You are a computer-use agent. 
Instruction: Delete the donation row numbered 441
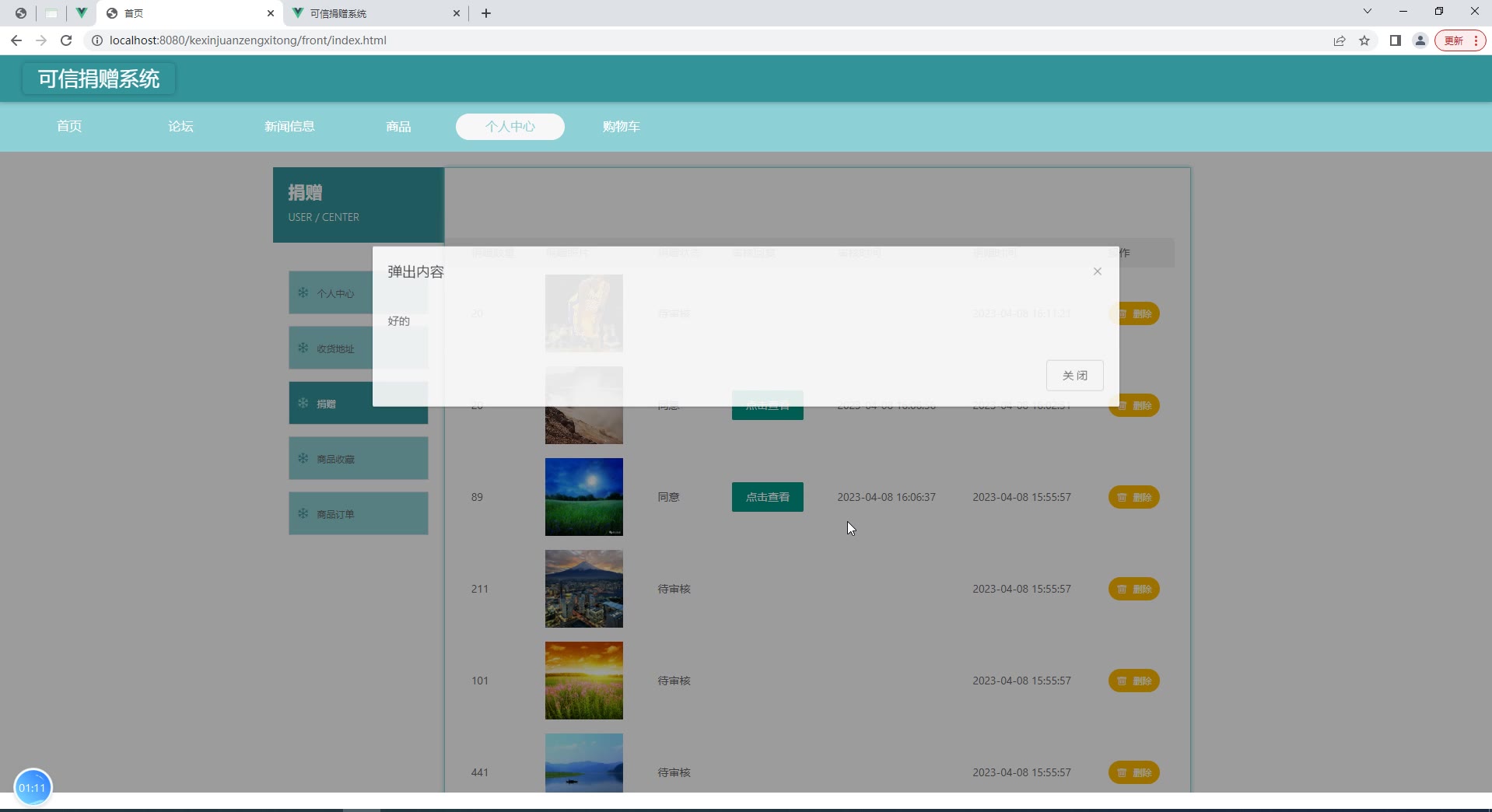click(1134, 772)
